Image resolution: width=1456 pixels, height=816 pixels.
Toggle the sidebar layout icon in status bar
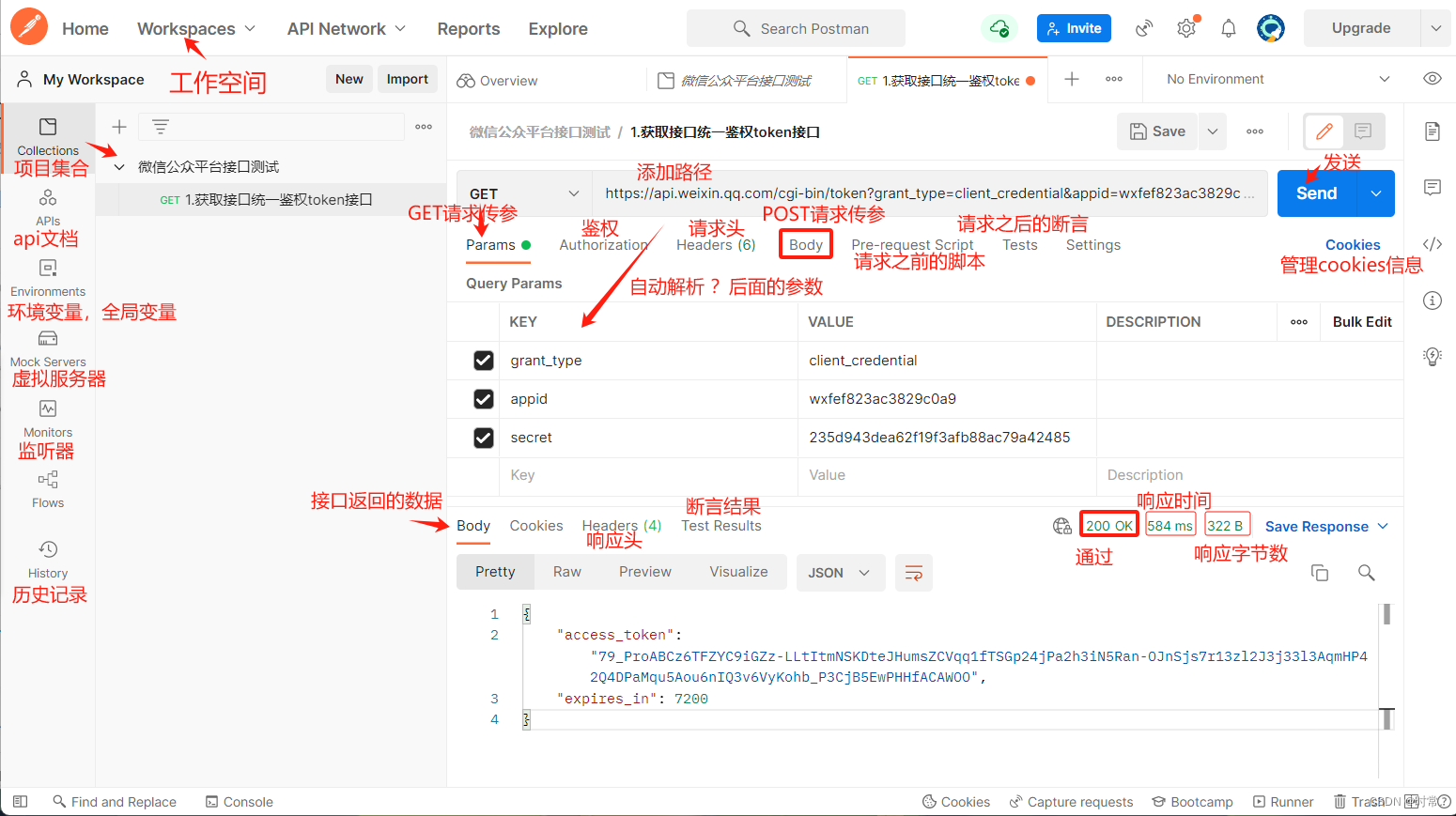[x=21, y=802]
